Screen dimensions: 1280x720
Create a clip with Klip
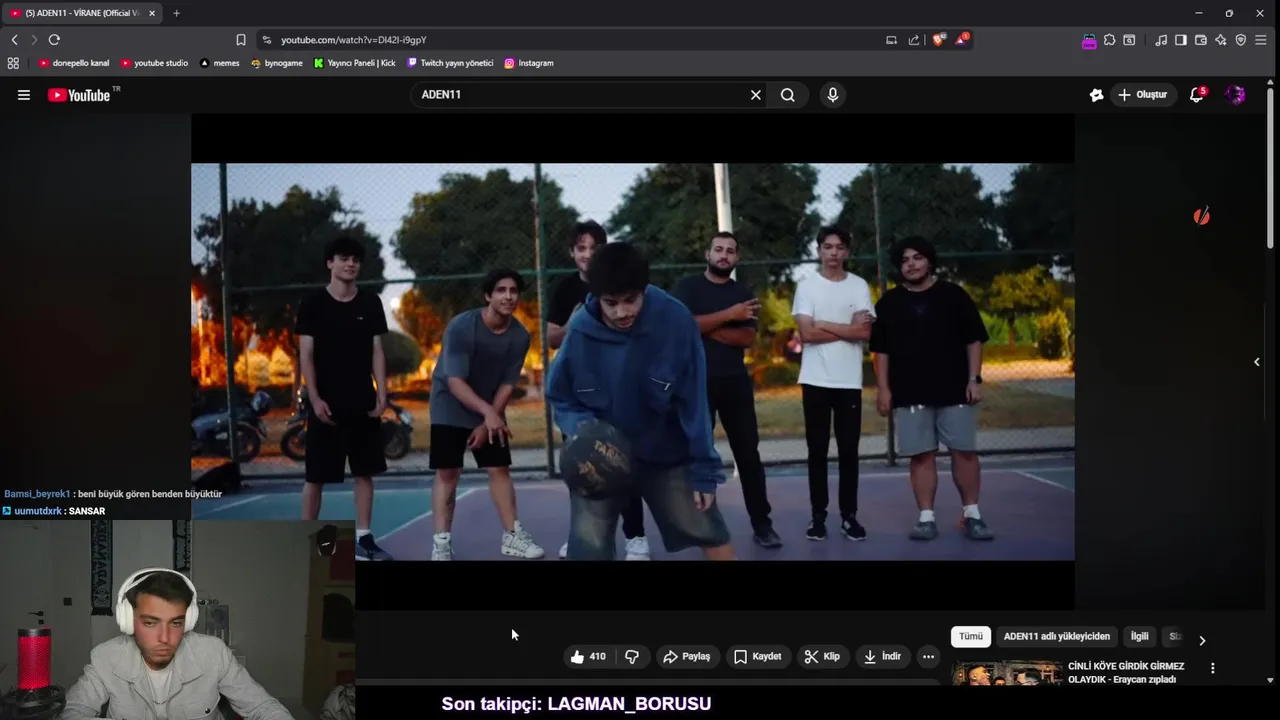click(x=823, y=657)
